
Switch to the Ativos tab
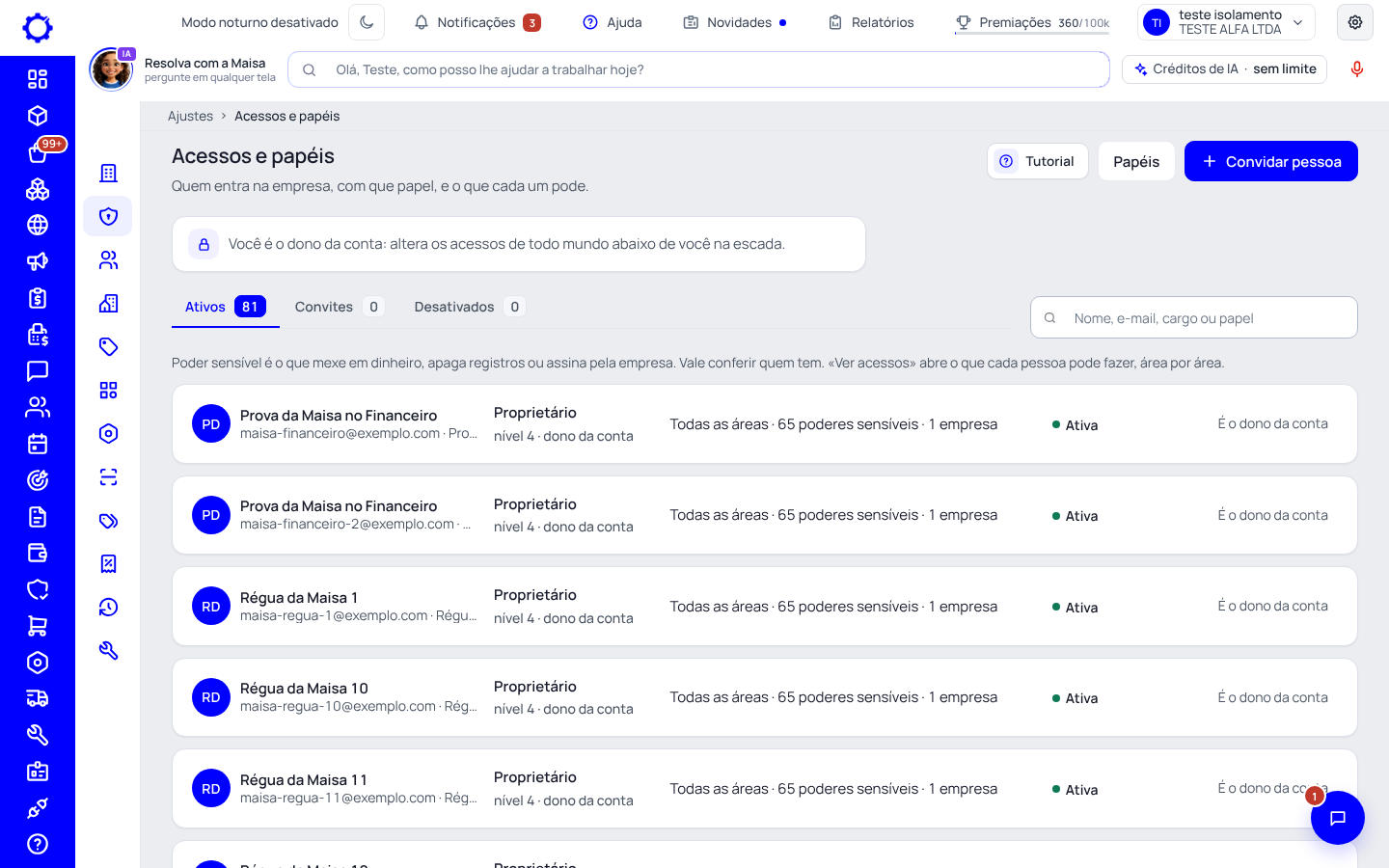[225, 307]
